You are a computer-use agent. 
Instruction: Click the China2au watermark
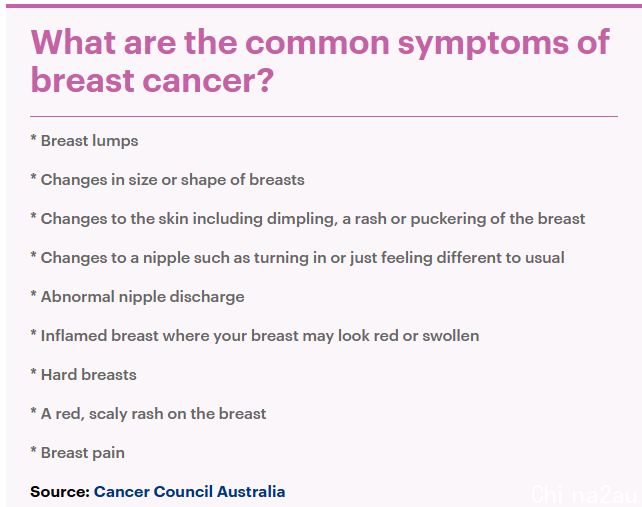pos(584,494)
